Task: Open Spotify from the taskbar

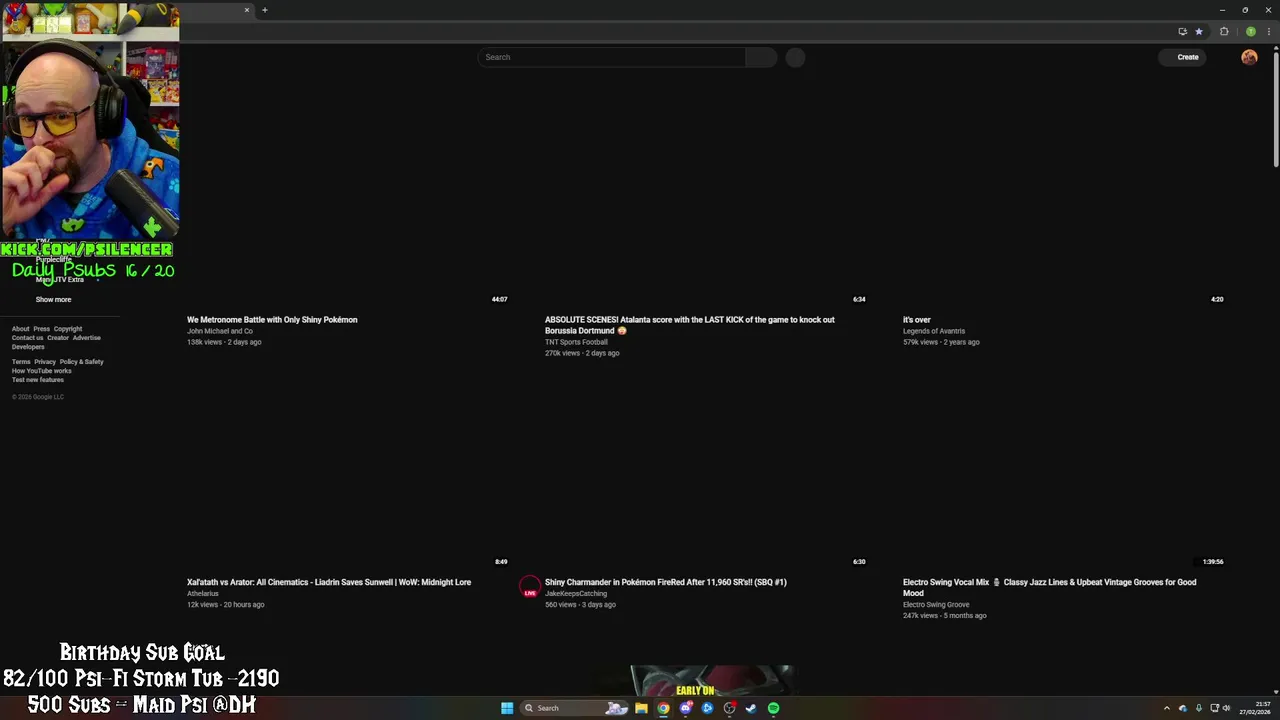Action: (x=773, y=708)
